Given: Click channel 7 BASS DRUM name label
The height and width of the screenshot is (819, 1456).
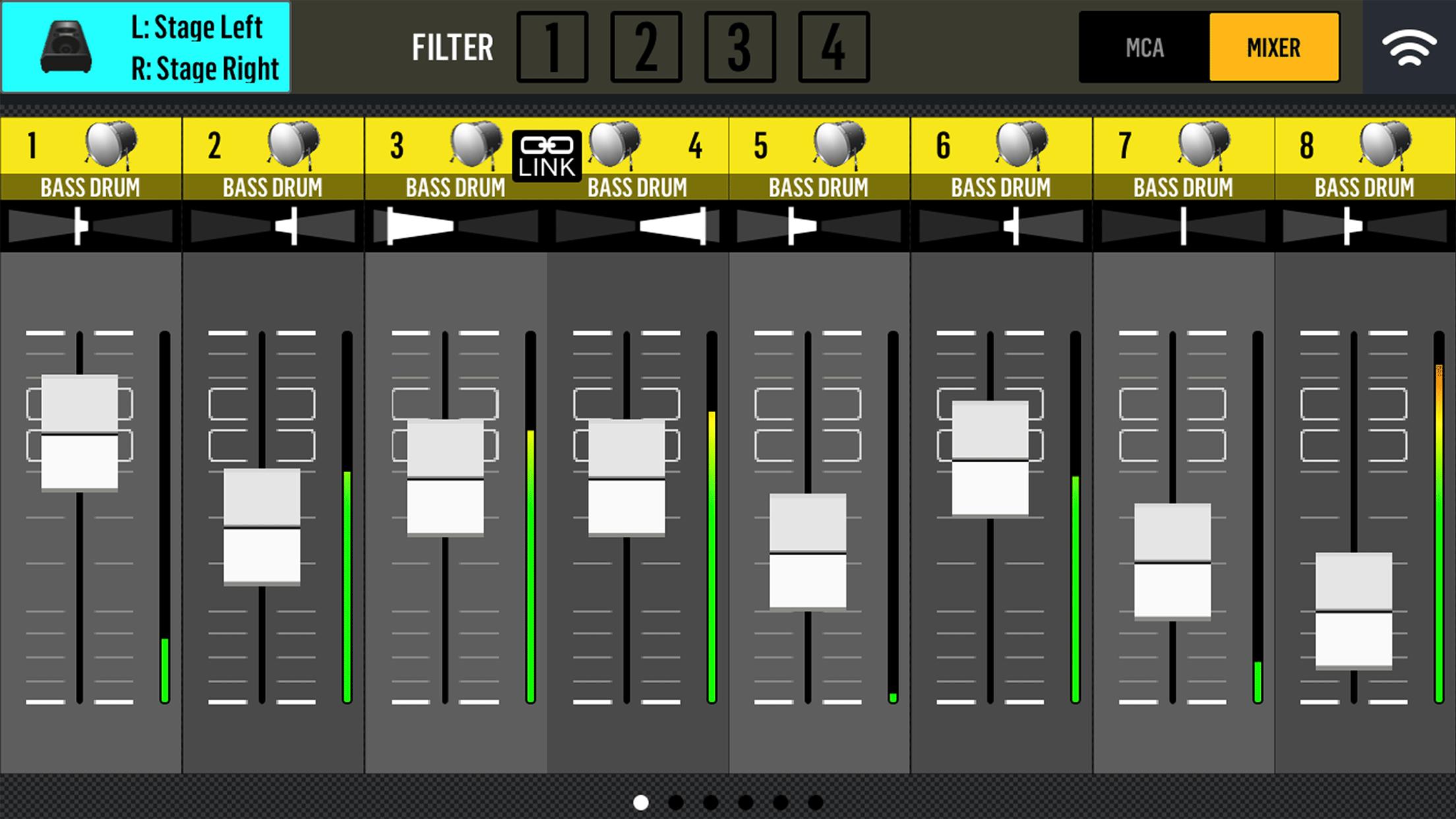Looking at the screenshot, I should (1183, 188).
